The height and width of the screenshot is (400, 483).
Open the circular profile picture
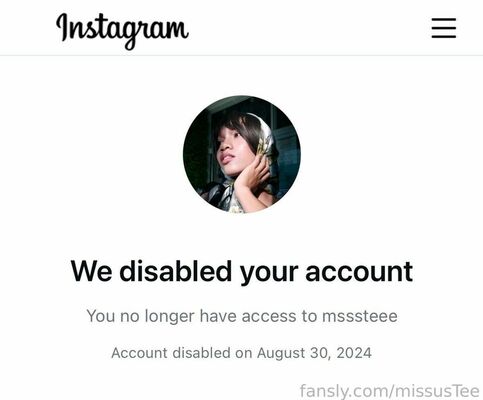pyautogui.click(x=242, y=154)
